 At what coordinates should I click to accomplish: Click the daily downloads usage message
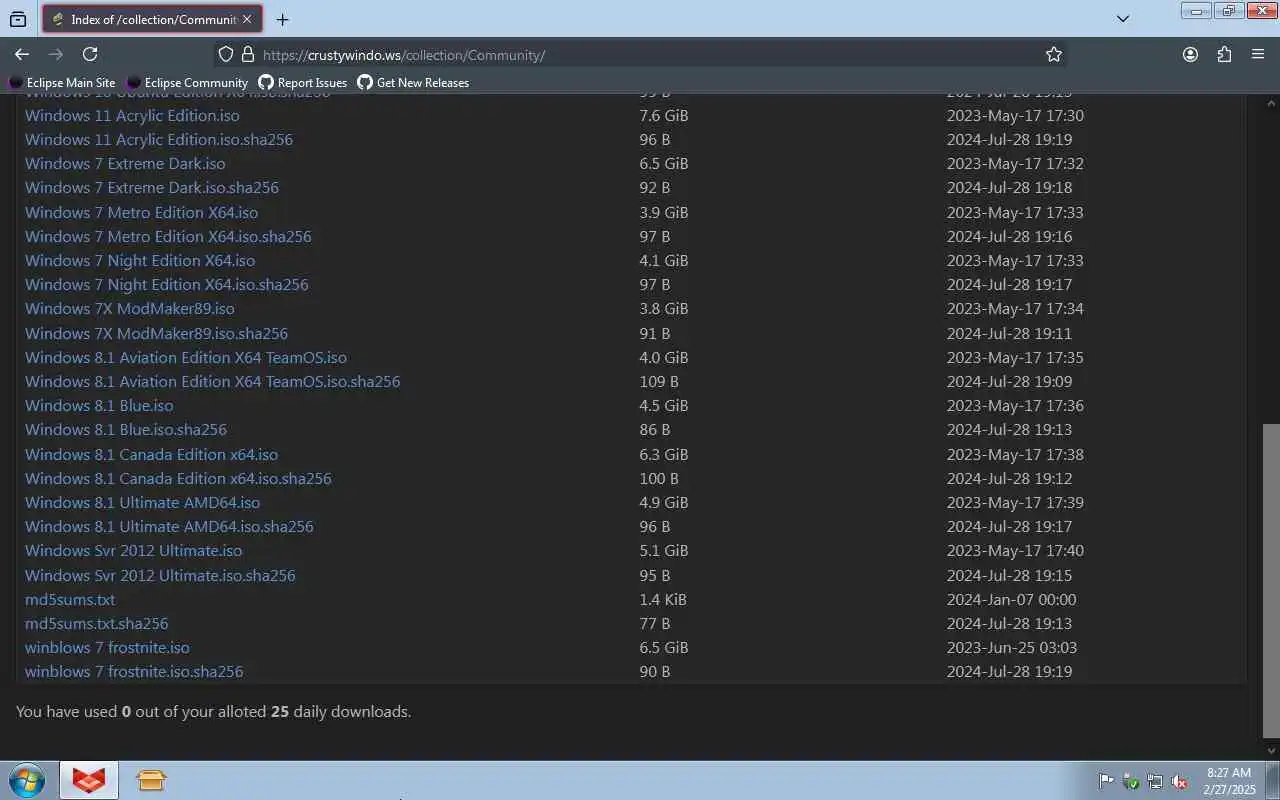(x=214, y=712)
